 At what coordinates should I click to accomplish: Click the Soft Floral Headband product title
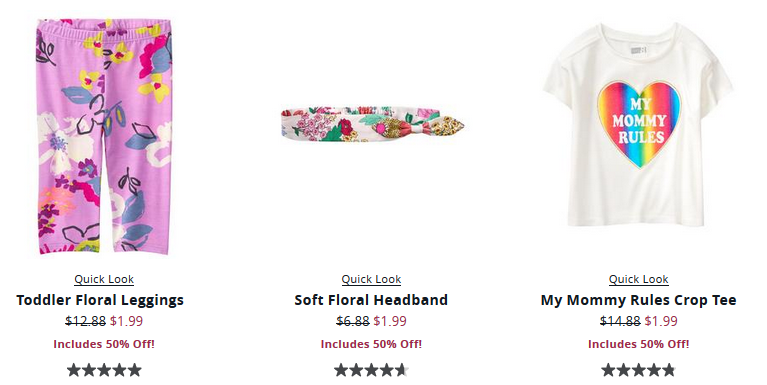tap(371, 300)
